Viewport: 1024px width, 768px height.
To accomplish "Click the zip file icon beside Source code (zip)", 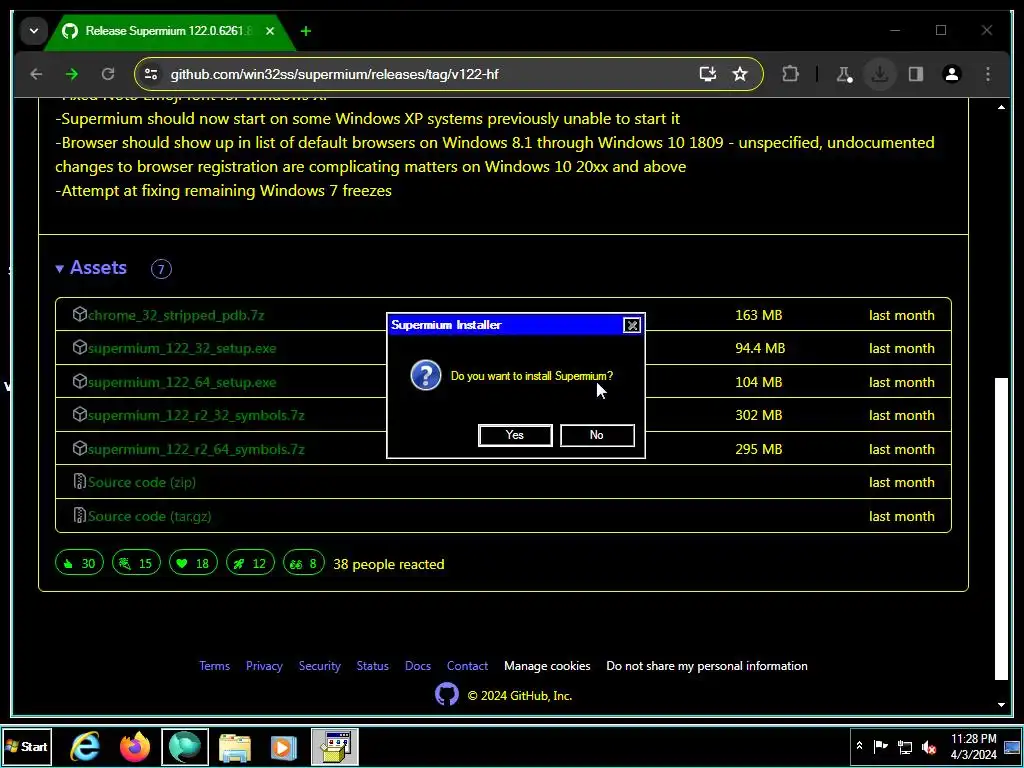I will click(x=80, y=482).
